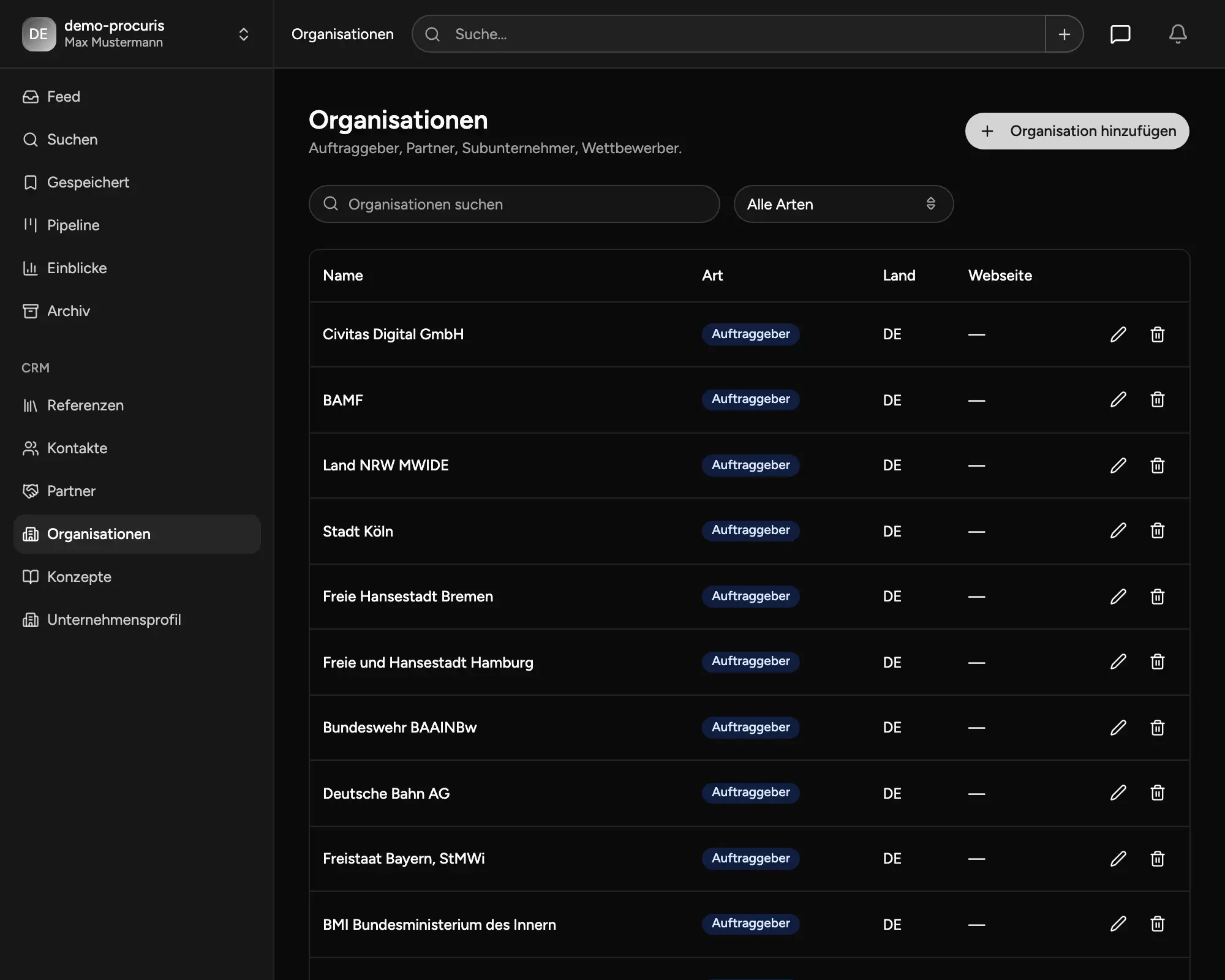
Task: Edit the Bundeswehr BAAINBw organisation
Action: tap(1118, 728)
